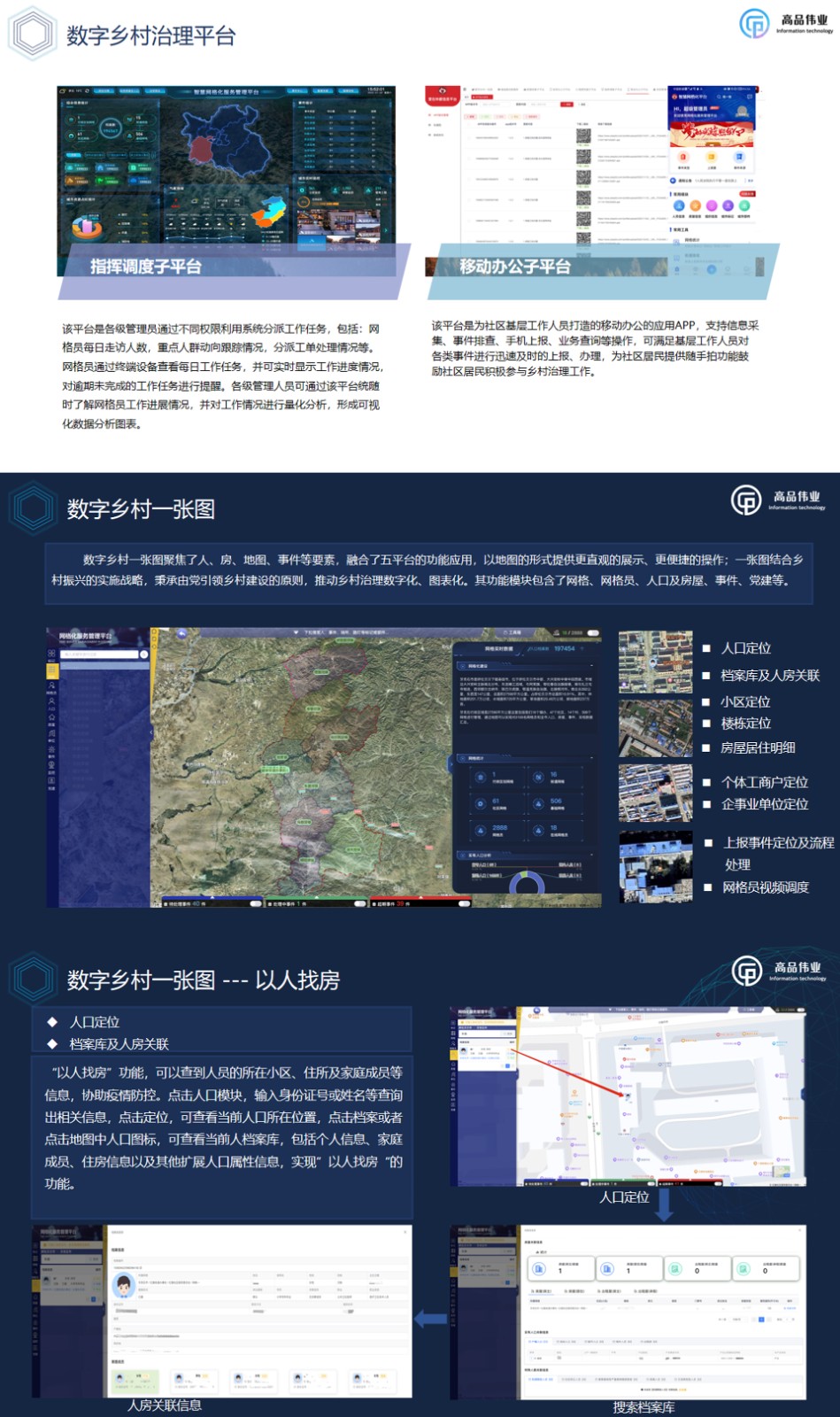Image resolution: width=840 pixels, height=1417 pixels.
Task: Click the 人房关联信息 caption
Action: (165, 1405)
